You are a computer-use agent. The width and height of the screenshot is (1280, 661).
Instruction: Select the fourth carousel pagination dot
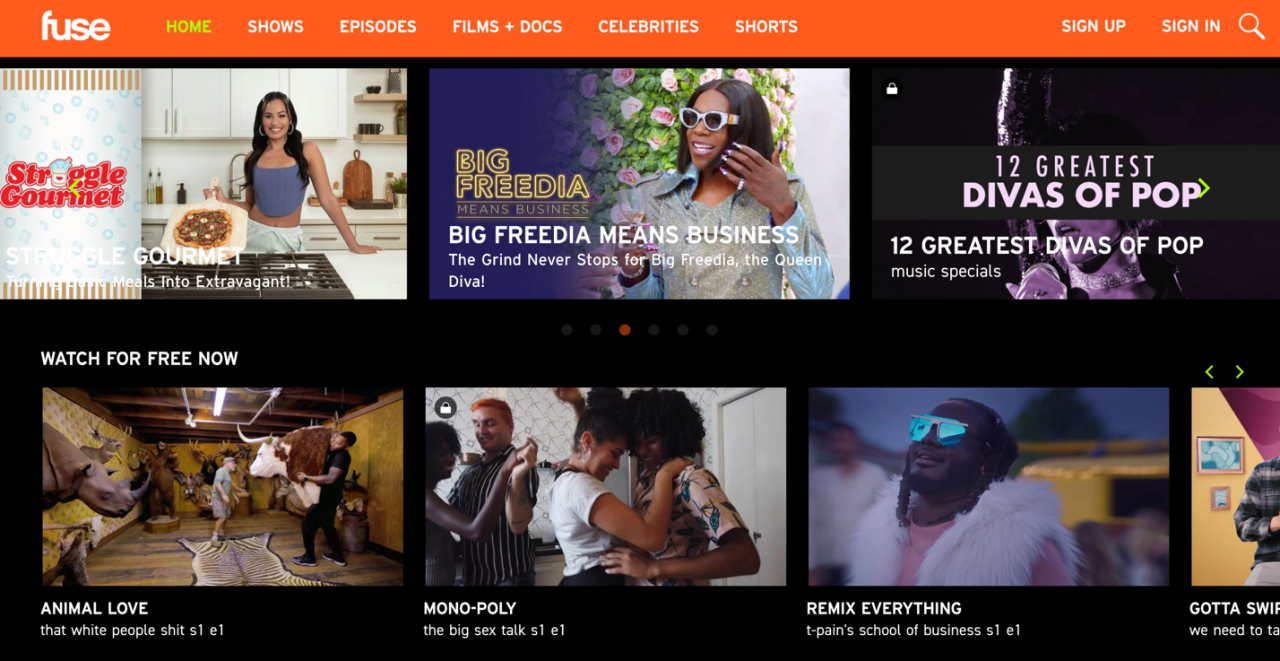(x=654, y=330)
